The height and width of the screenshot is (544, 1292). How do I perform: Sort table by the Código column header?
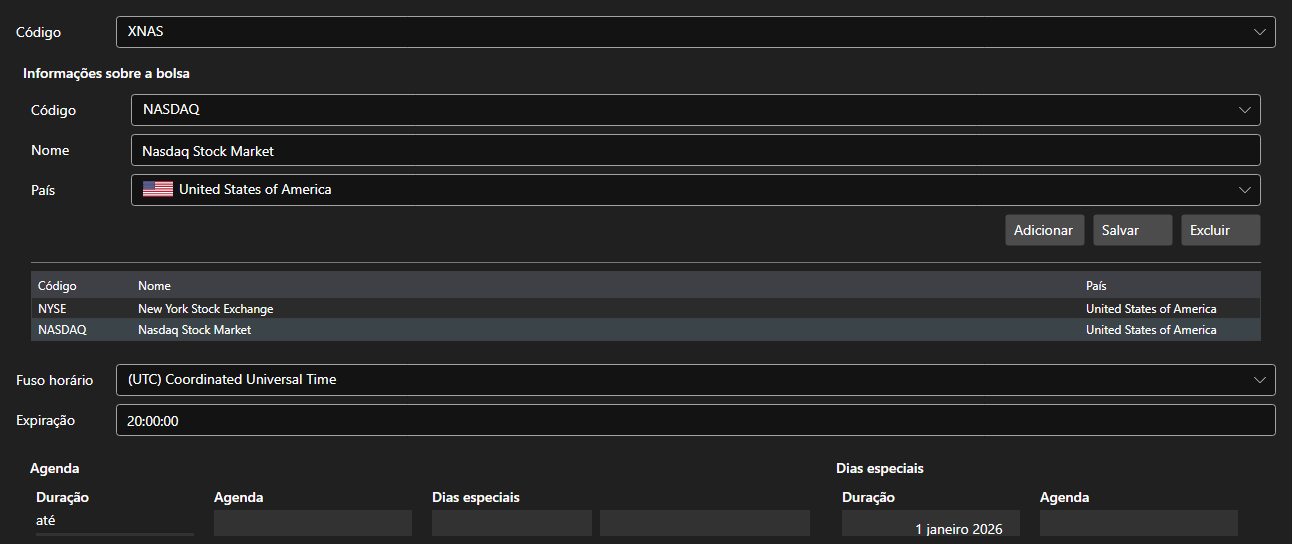coord(57,286)
